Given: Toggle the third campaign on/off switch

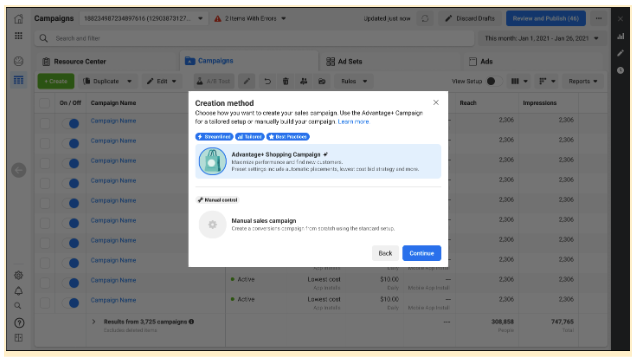Looking at the screenshot, I should click(x=71, y=163).
